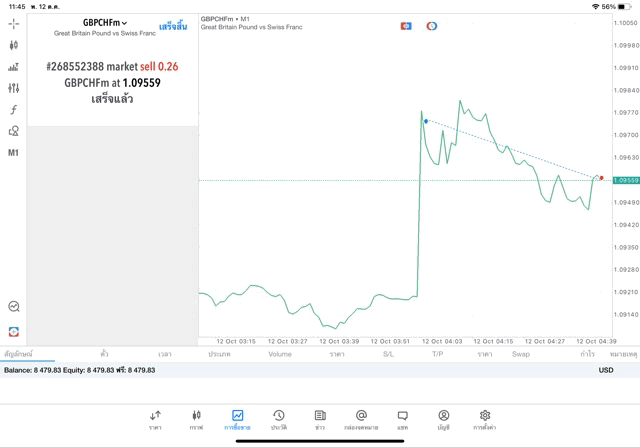Open the f function indicators icon
Viewport: 640px width, 447px height.
(13, 109)
